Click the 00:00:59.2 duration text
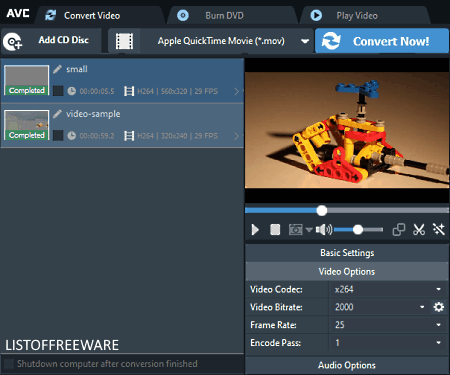This screenshot has height=375, width=450. pyautogui.click(x=97, y=136)
